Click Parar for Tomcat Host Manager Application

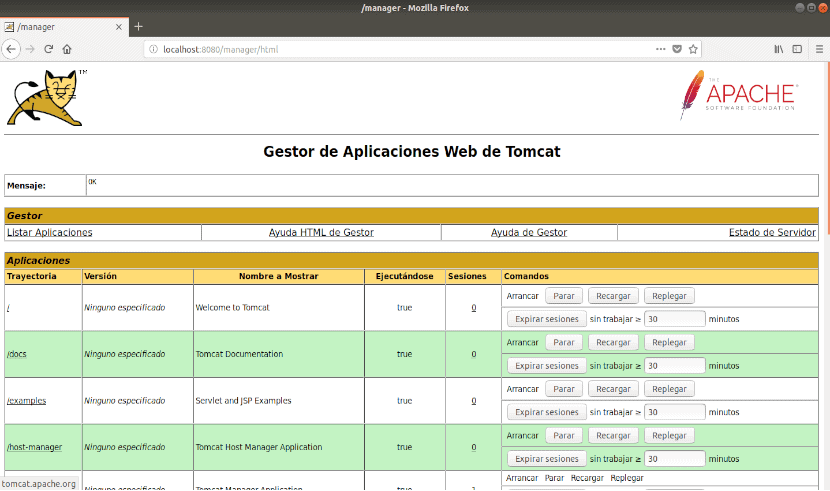pyautogui.click(x=564, y=435)
